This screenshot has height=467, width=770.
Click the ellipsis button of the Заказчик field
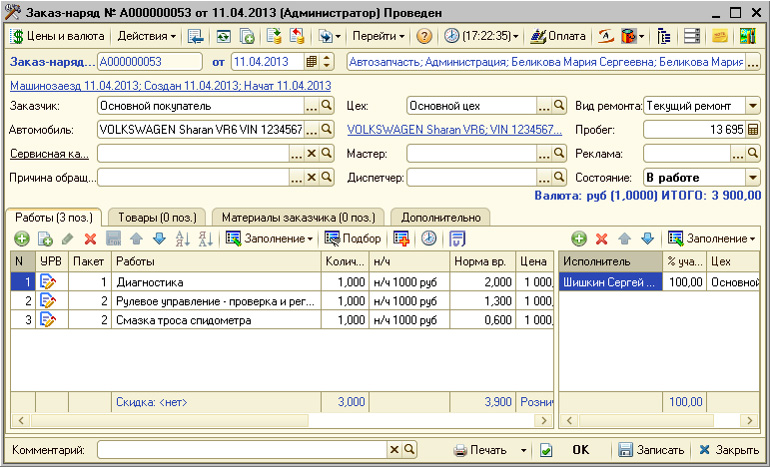(311, 106)
